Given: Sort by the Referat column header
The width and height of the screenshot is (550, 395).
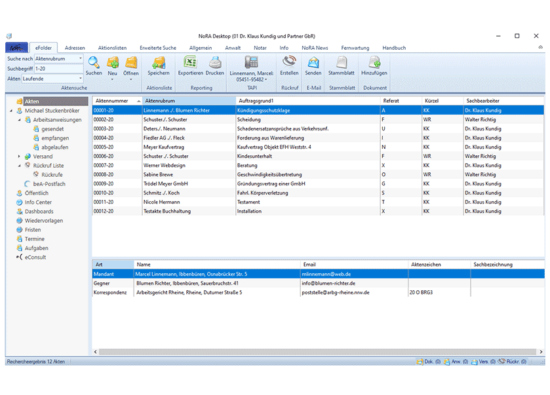Looking at the screenshot, I should coord(401,101).
